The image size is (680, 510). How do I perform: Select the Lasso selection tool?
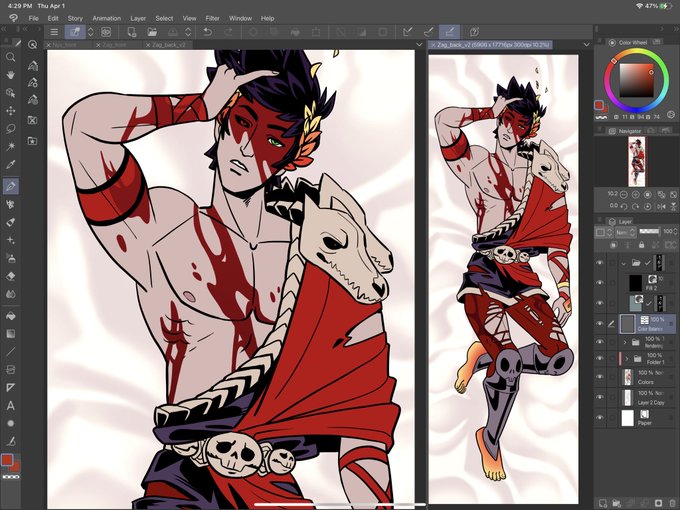[10, 128]
